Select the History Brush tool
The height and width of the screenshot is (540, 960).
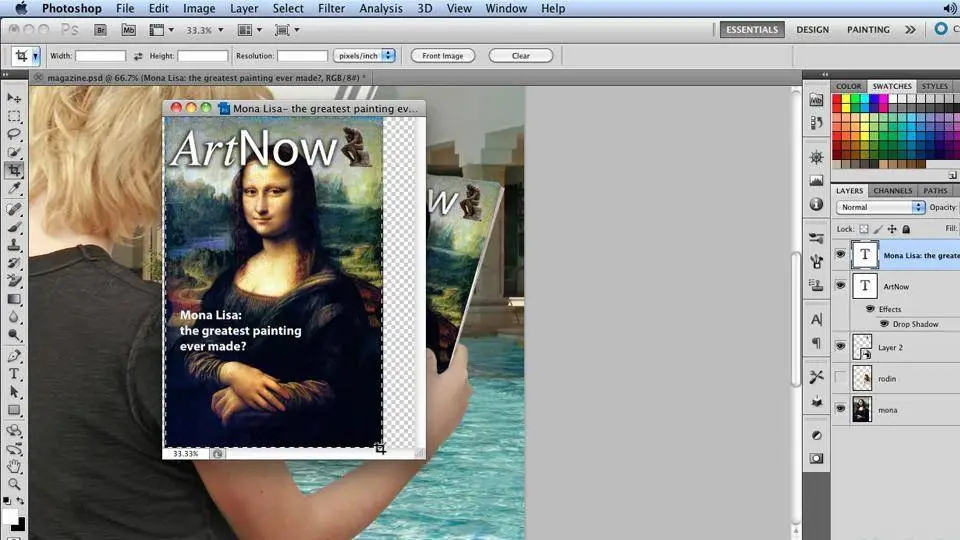(13, 263)
